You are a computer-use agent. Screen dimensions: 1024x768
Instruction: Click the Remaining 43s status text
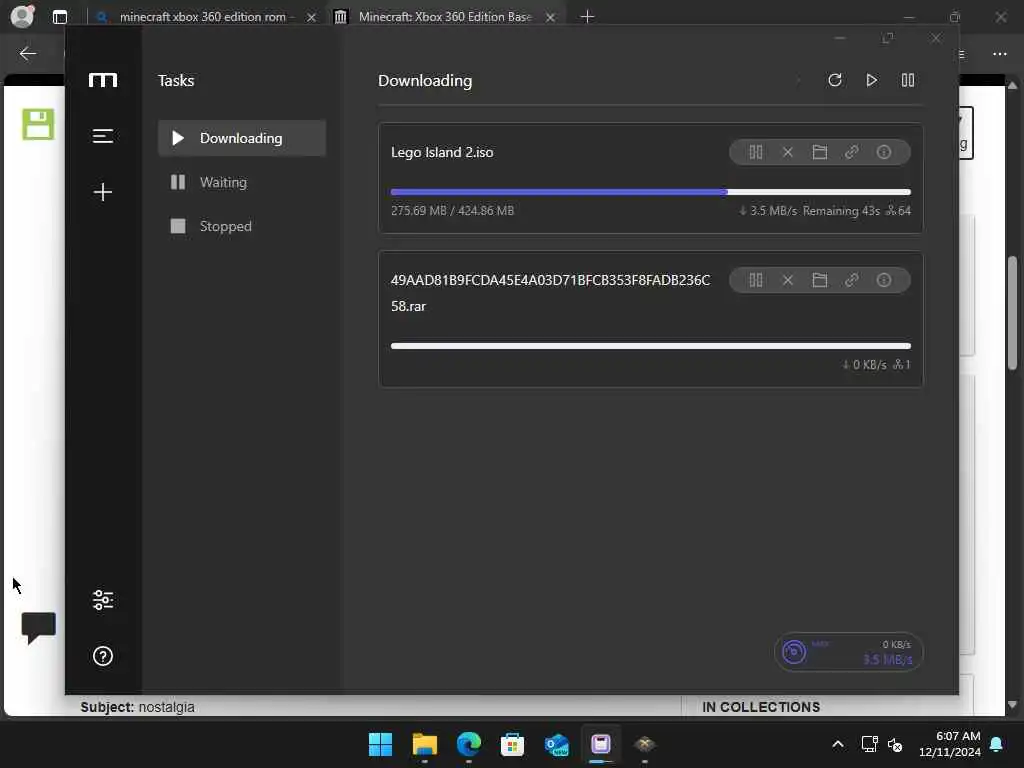841,210
